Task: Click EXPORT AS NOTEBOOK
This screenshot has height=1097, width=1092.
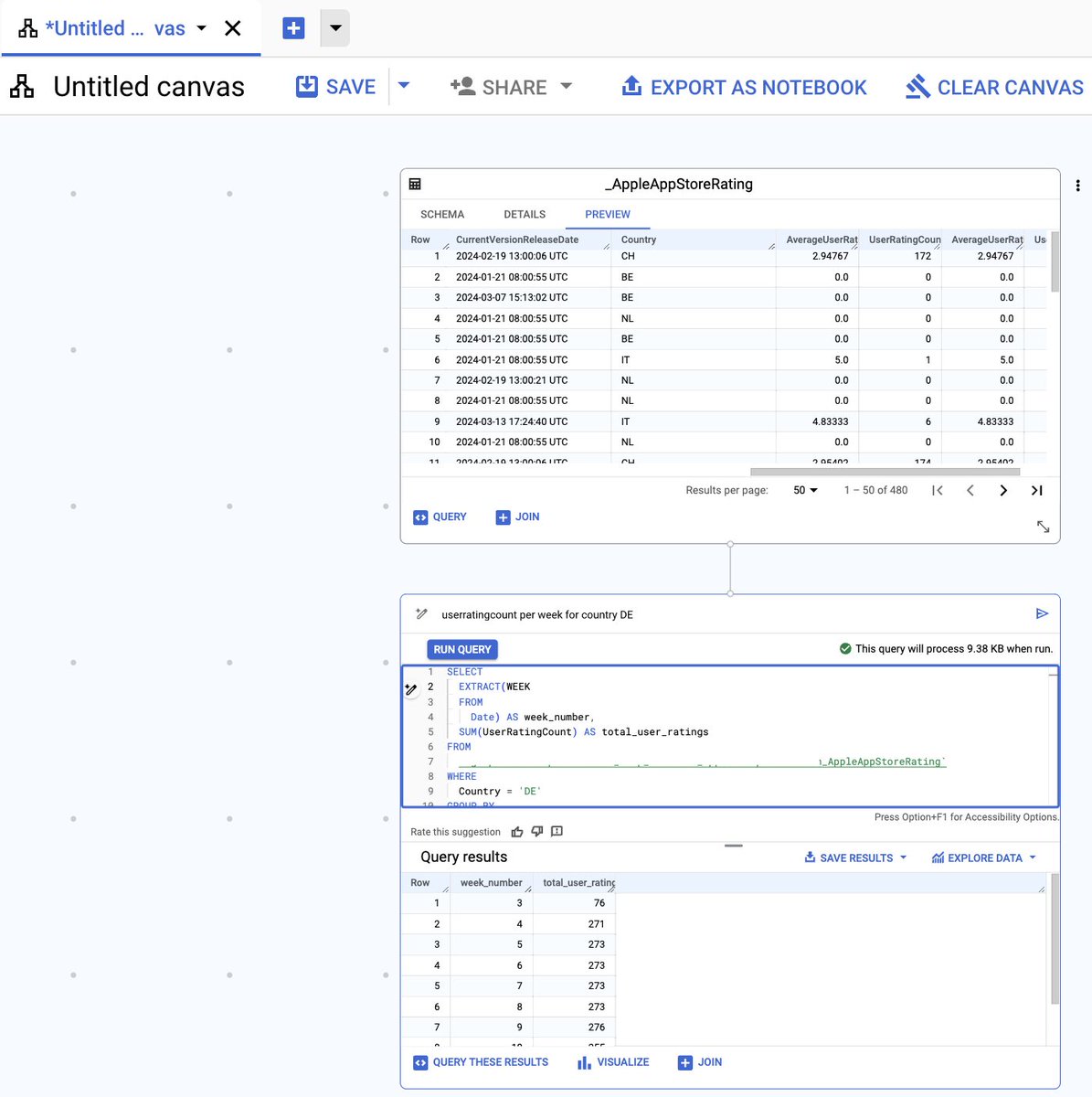Action: click(744, 87)
